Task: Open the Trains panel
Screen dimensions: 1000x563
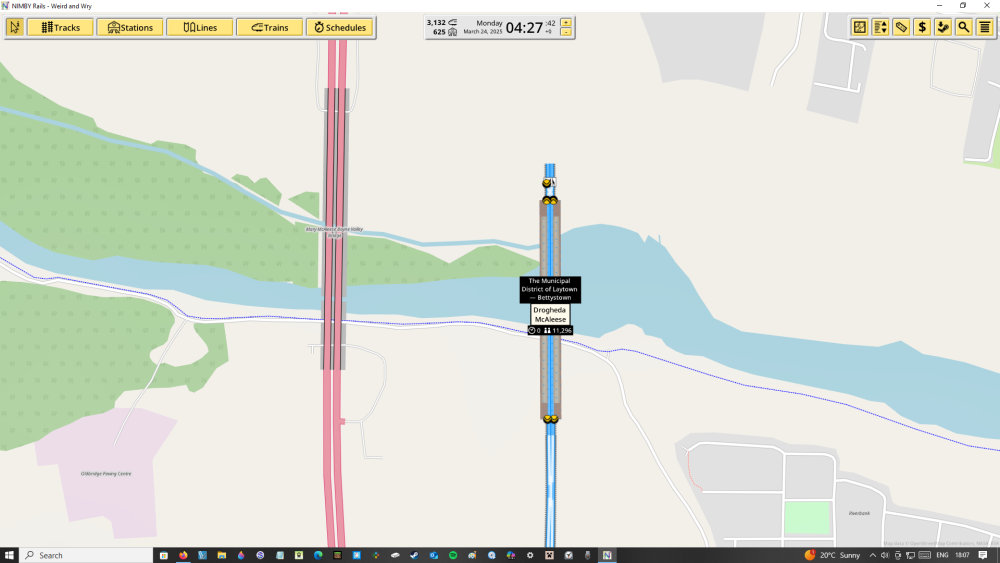Action: [270, 27]
